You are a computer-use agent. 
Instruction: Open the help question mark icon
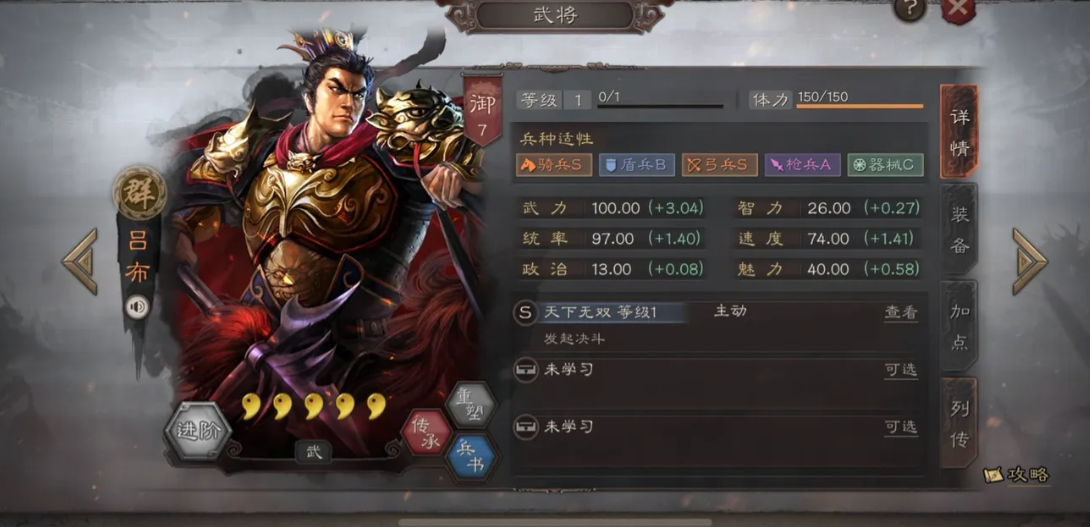click(x=910, y=8)
